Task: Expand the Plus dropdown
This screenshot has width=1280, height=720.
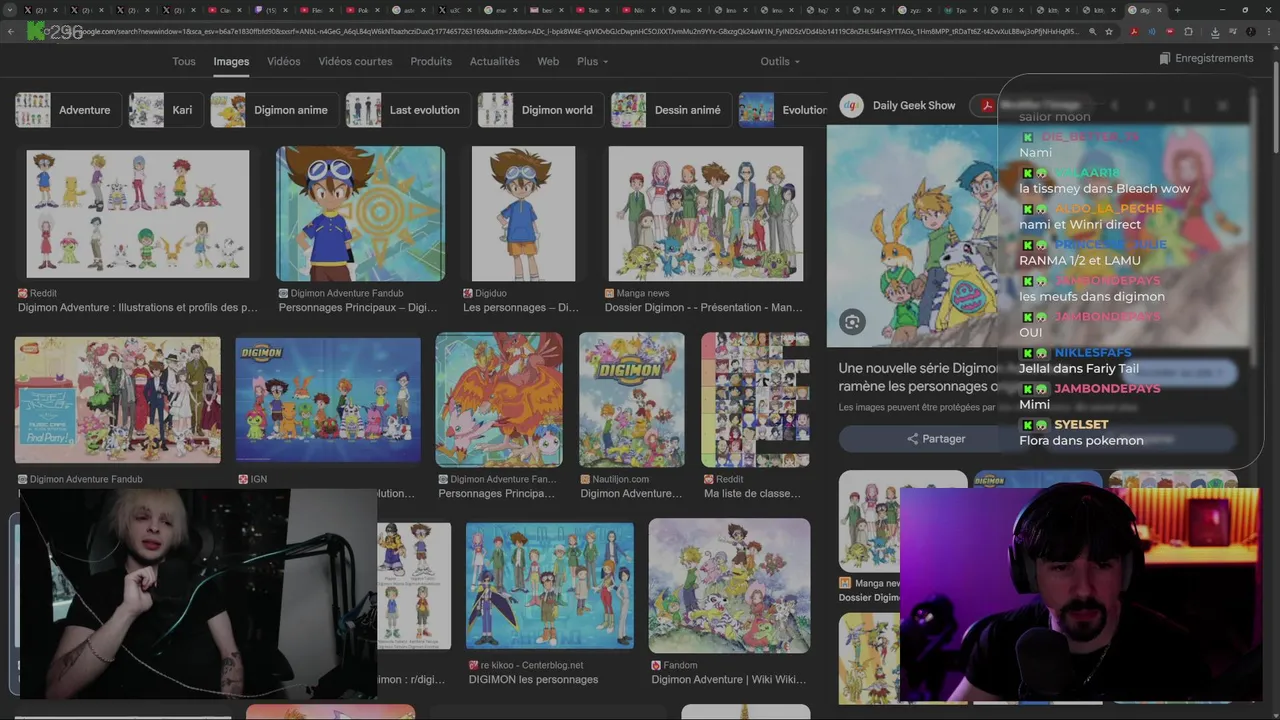Action: (x=592, y=61)
